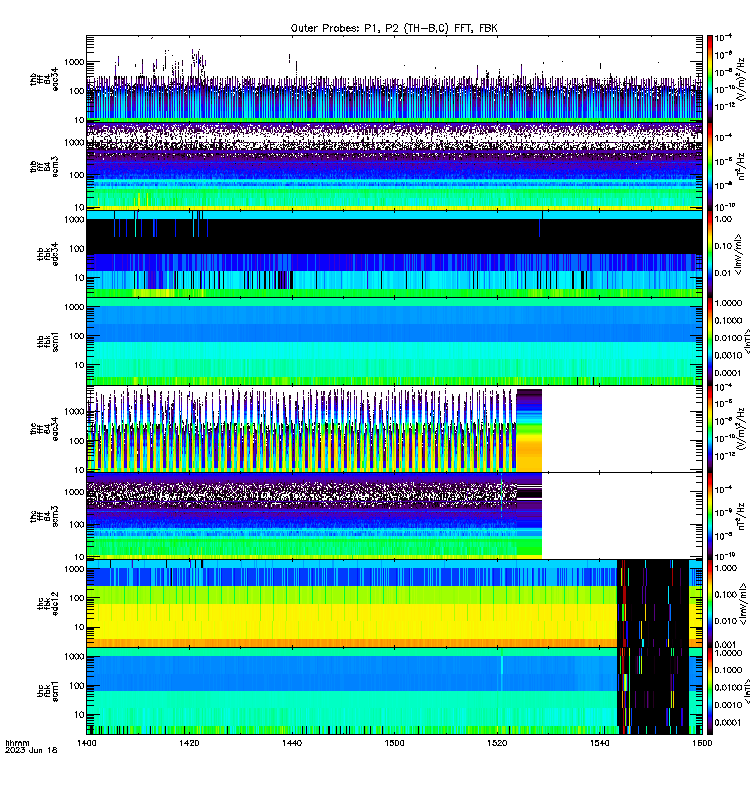Click the color bar beside the thb scm3 panel

pyautogui.click(x=710, y=166)
